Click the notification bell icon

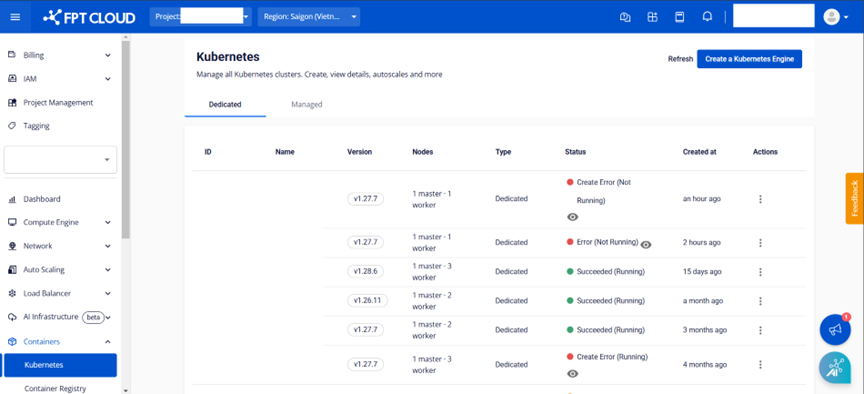point(708,17)
